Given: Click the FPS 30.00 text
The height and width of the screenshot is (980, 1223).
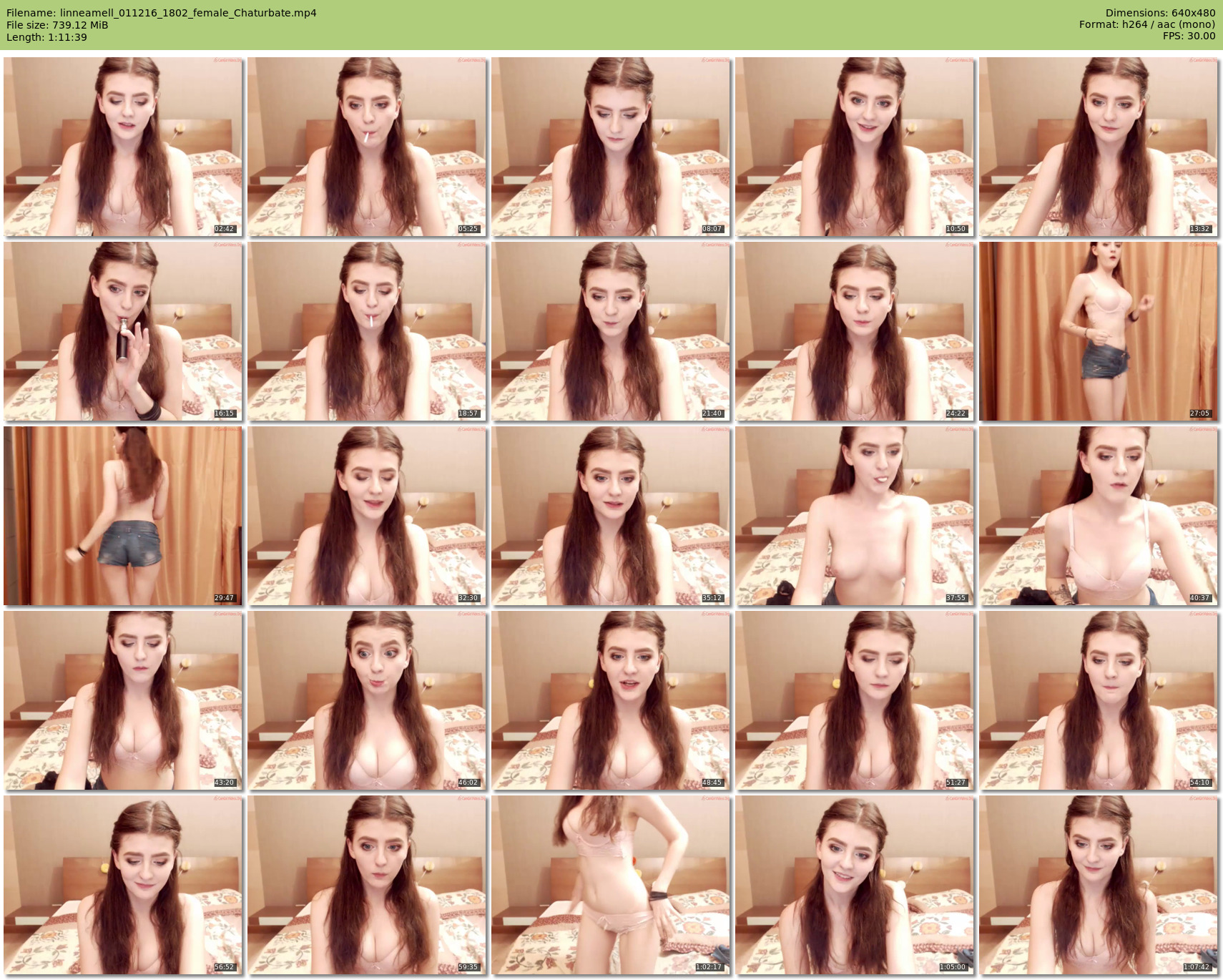Looking at the screenshot, I should pyautogui.click(x=1189, y=36).
